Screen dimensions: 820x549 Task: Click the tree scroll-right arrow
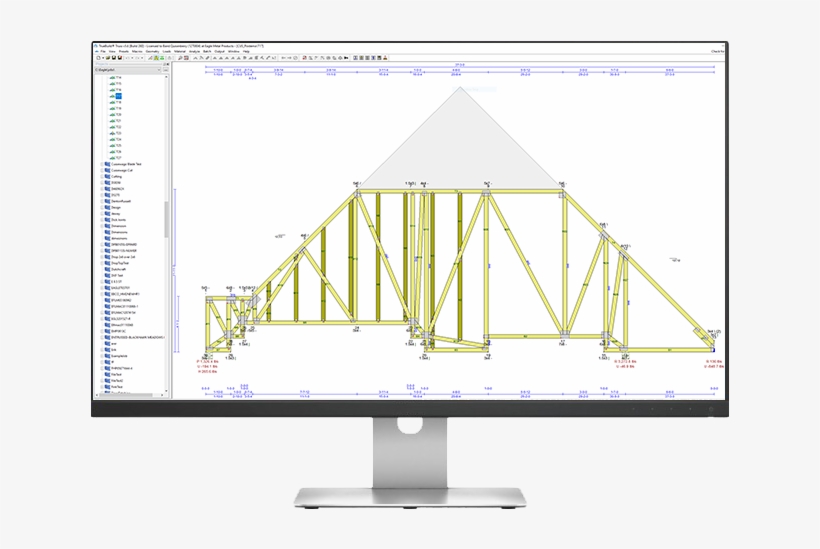tap(161, 395)
